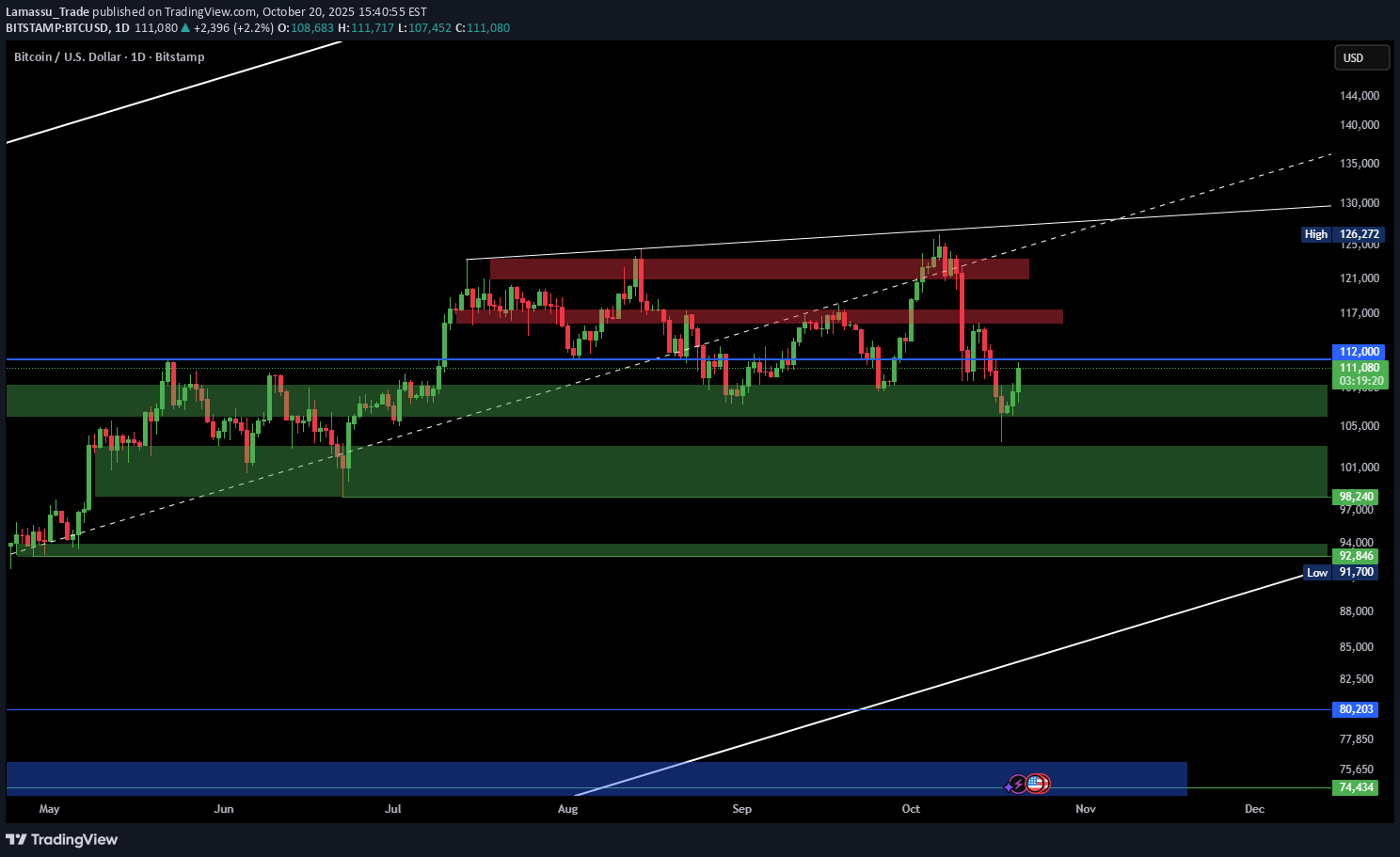Screen dimensions: 1400x857
Task: Click the Oct label on time axis
Action: pyautogui.click(x=911, y=809)
